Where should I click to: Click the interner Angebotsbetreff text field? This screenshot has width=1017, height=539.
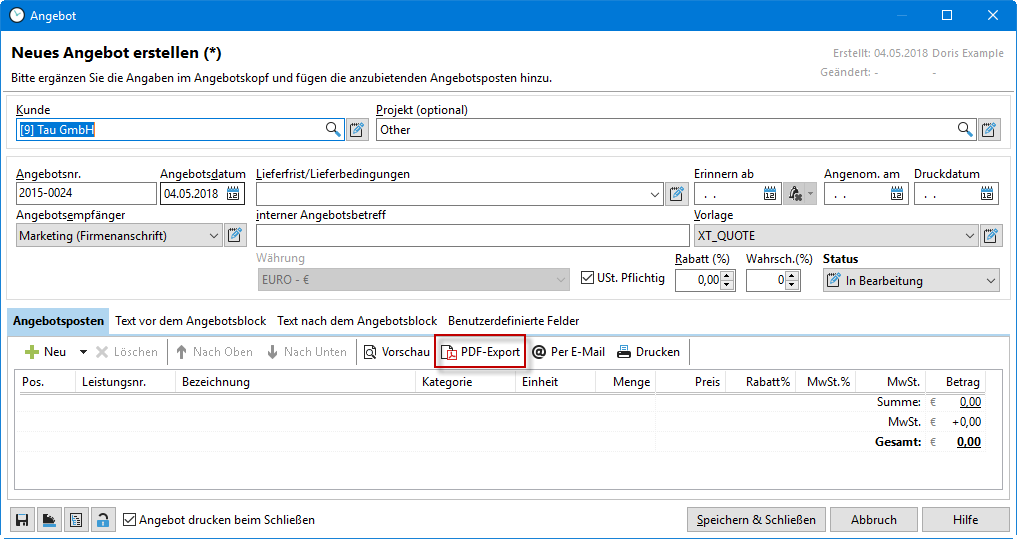(472, 236)
